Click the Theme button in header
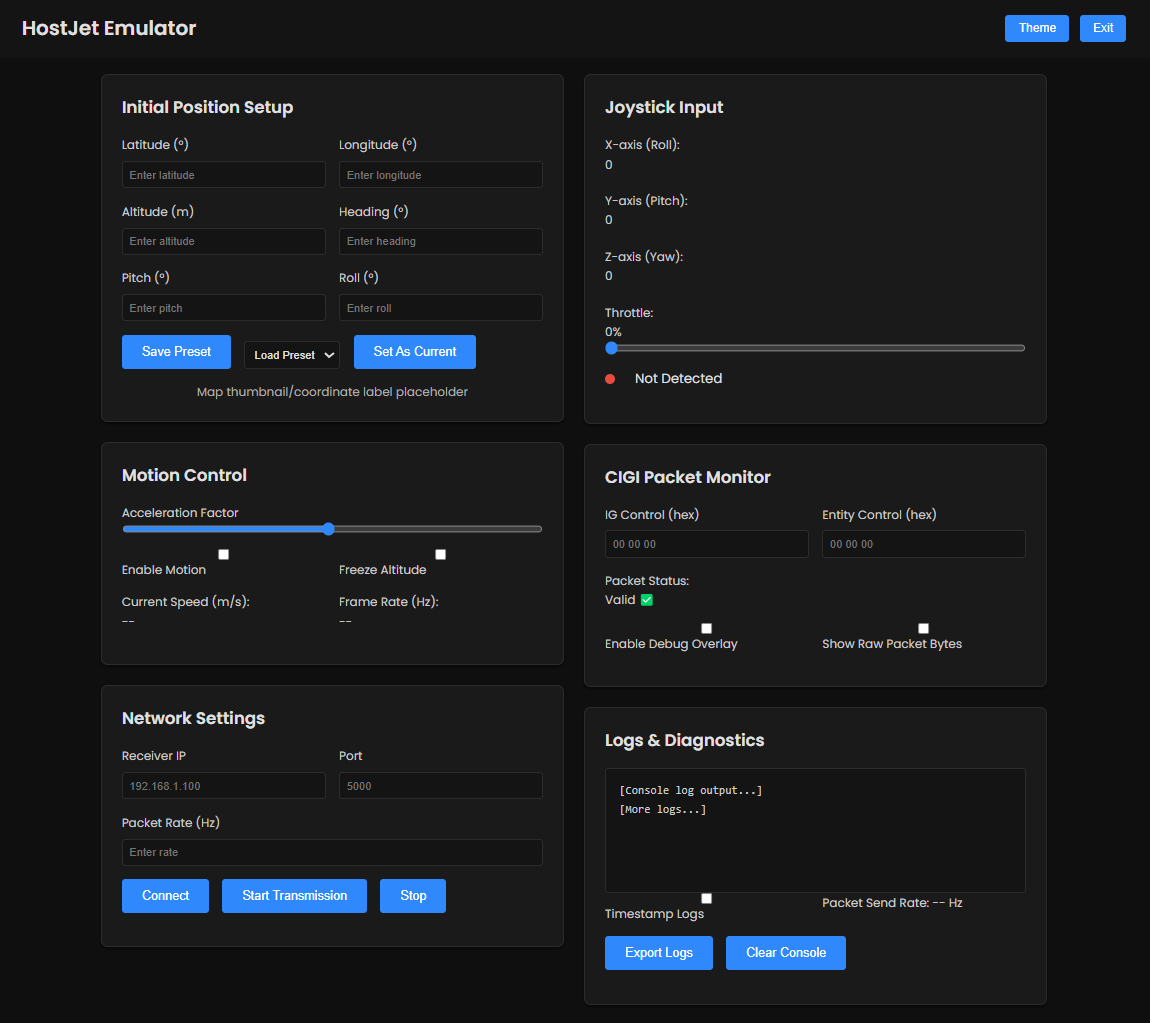Image resolution: width=1150 pixels, height=1023 pixels. pyautogui.click(x=1036, y=28)
